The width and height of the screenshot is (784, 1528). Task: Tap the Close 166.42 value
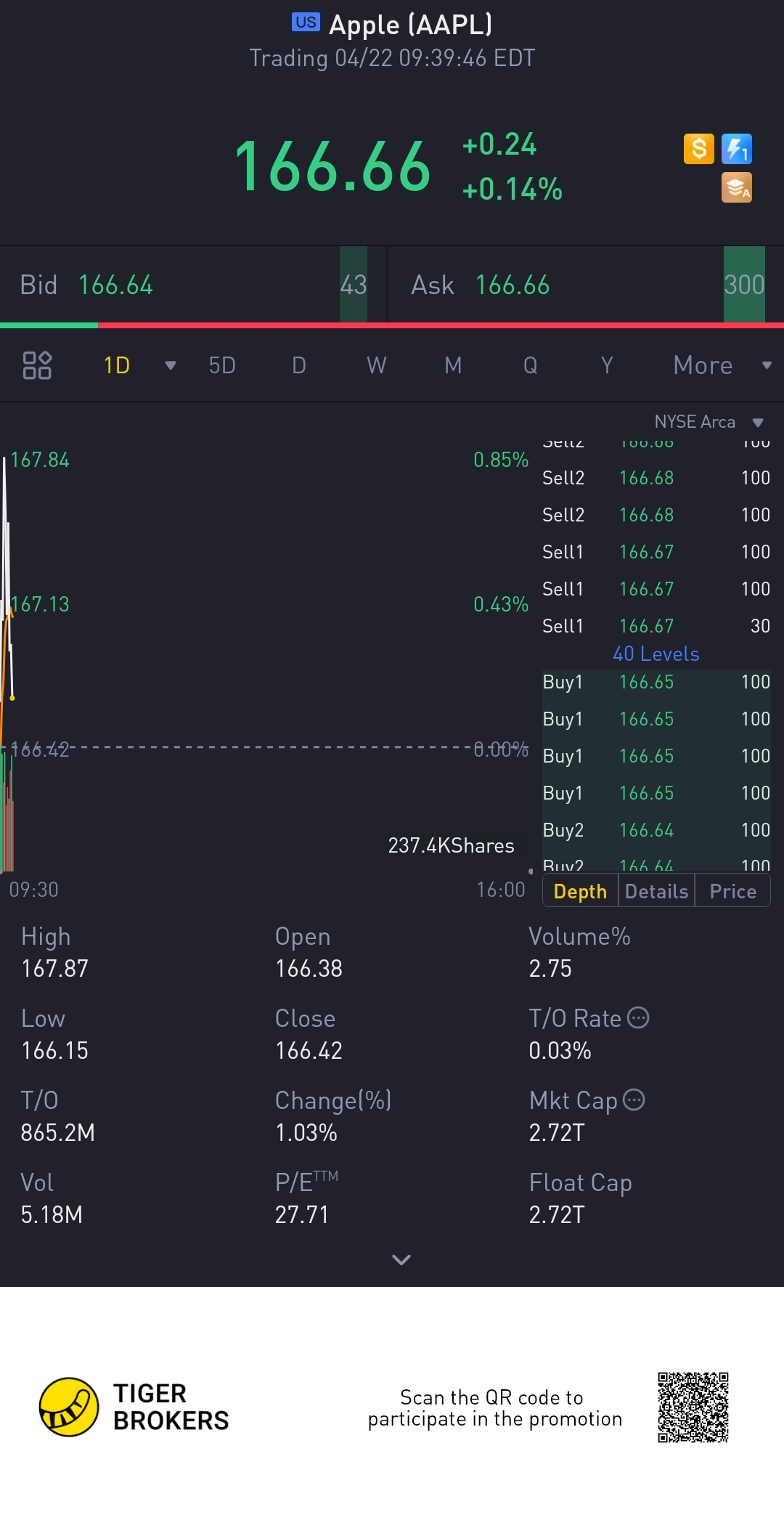coord(309,1050)
